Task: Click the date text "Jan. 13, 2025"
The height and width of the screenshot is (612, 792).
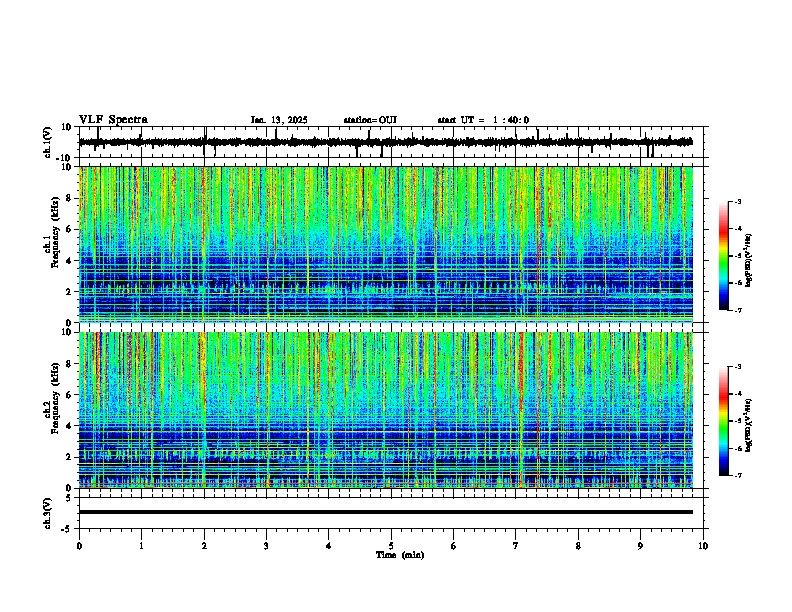Action: click(279, 120)
